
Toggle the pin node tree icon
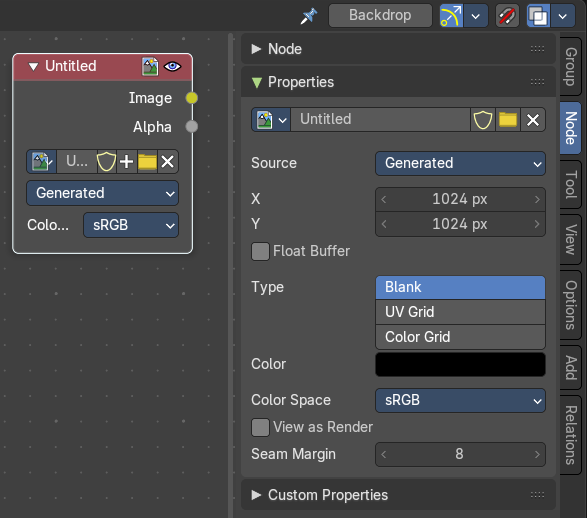click(x=309, y=16)
